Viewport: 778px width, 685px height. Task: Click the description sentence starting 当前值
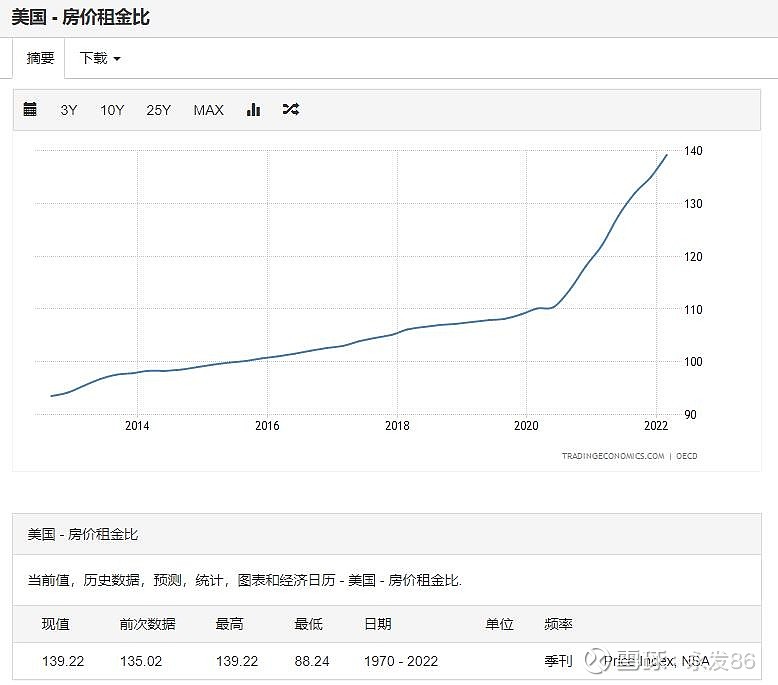[245, 580]
